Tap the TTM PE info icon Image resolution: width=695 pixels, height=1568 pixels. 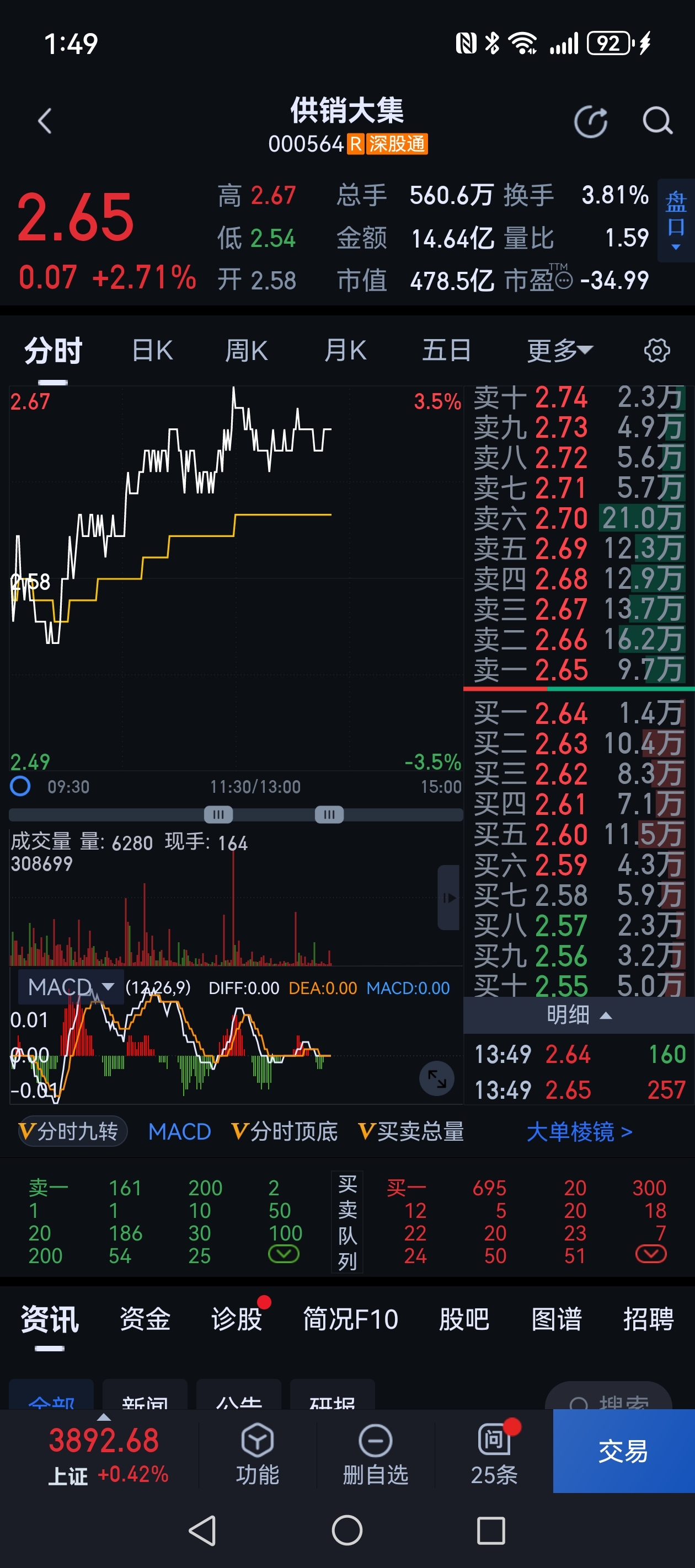click(565, 281)
